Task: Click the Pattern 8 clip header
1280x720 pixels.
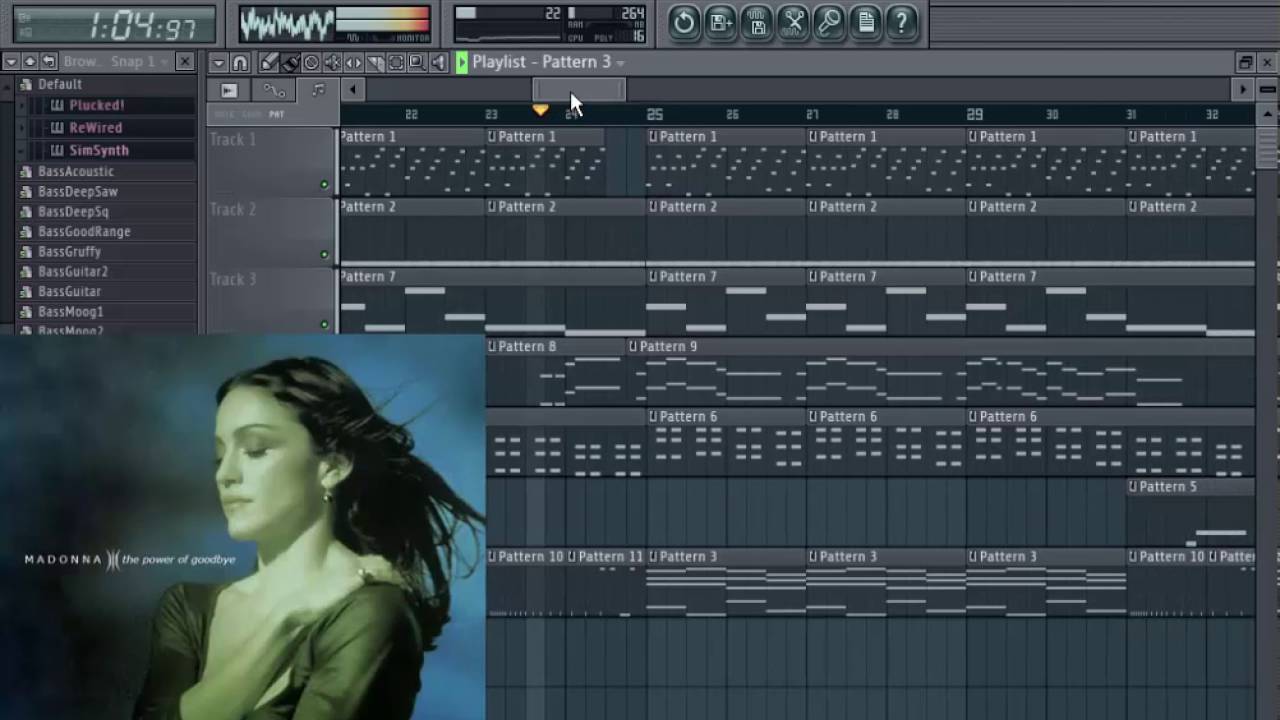Action: coord(556,346)
